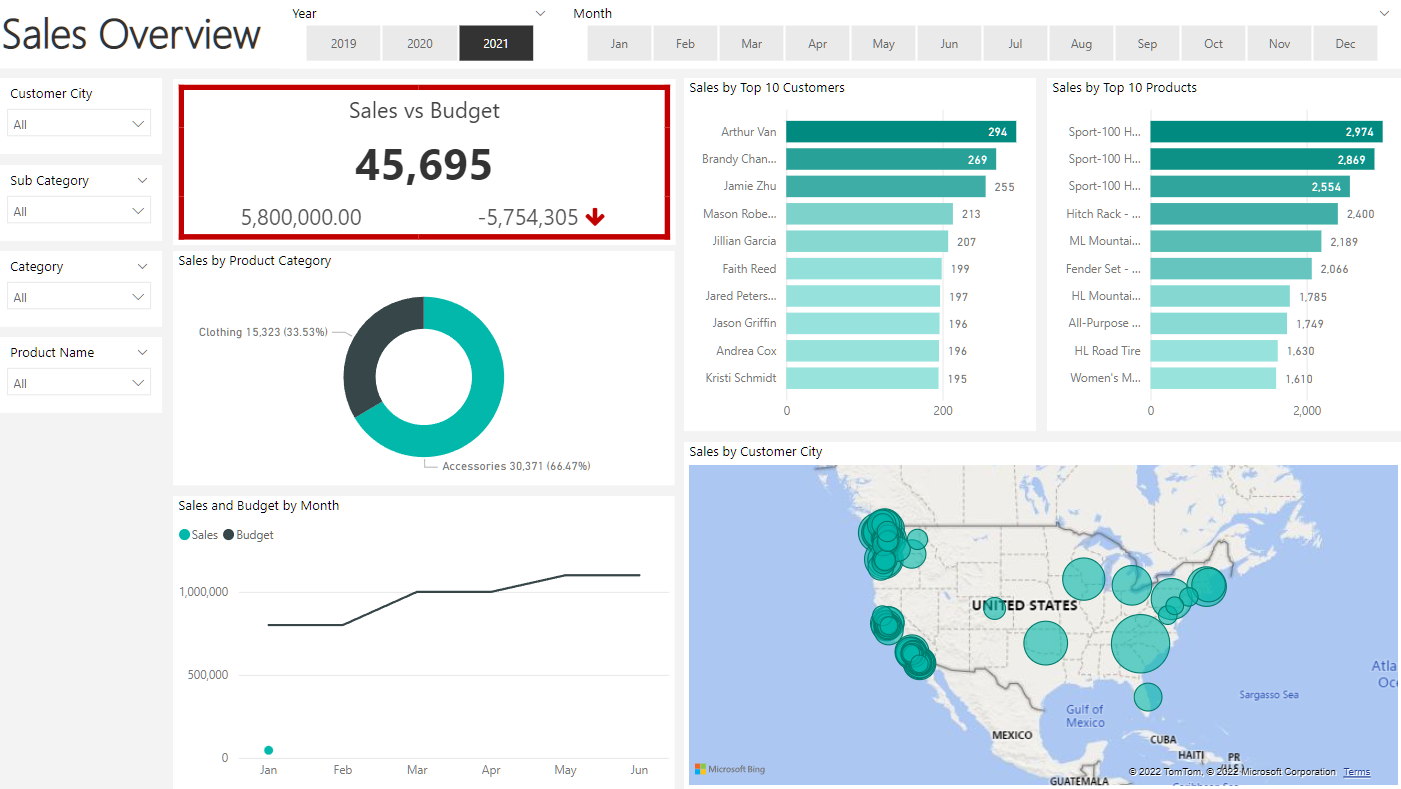1401x789 pixels.
Task: Select the Mason Robe customer bar
Action: click(x=869, y=214)
